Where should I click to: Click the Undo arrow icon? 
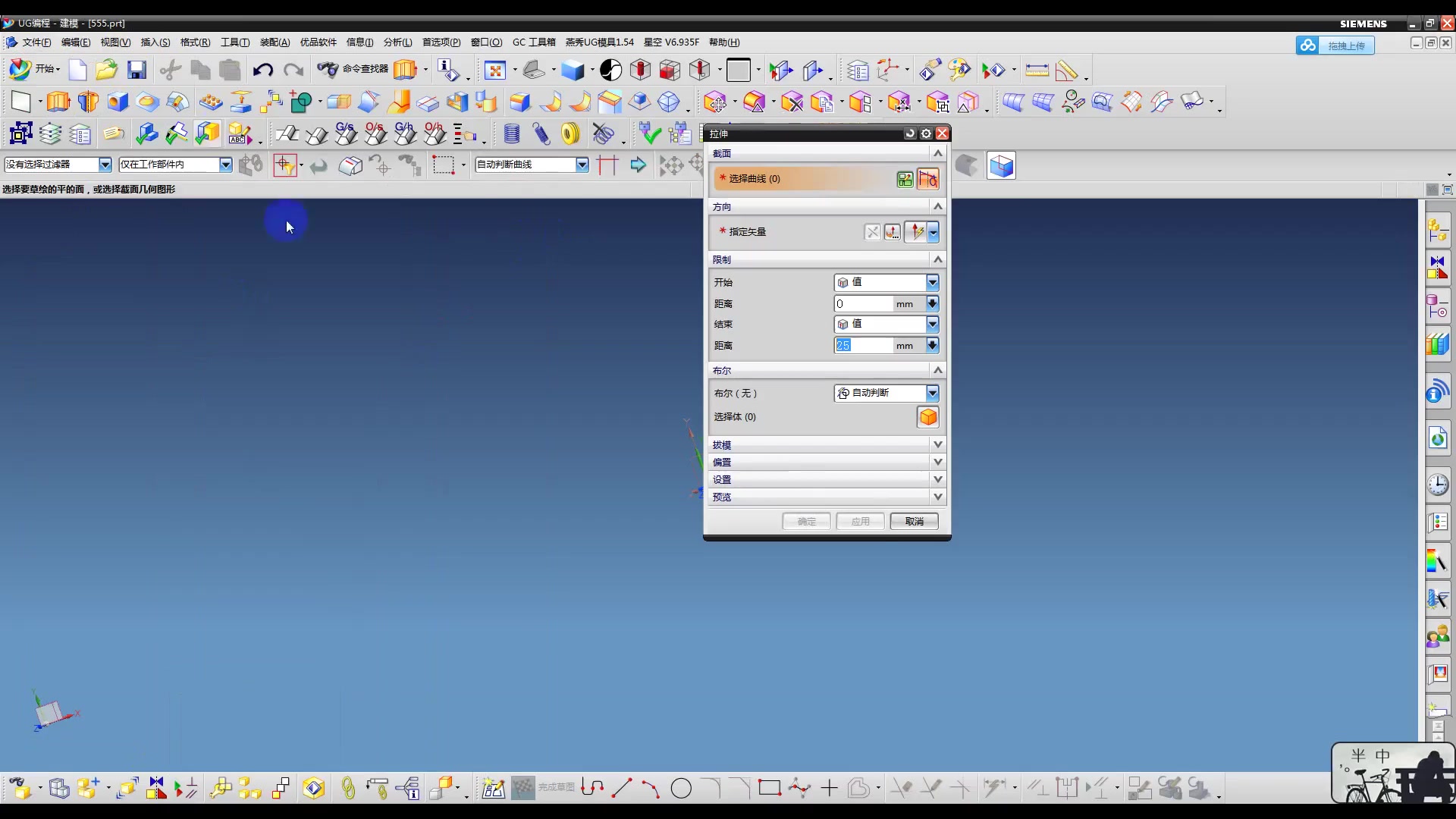(262, 71)
